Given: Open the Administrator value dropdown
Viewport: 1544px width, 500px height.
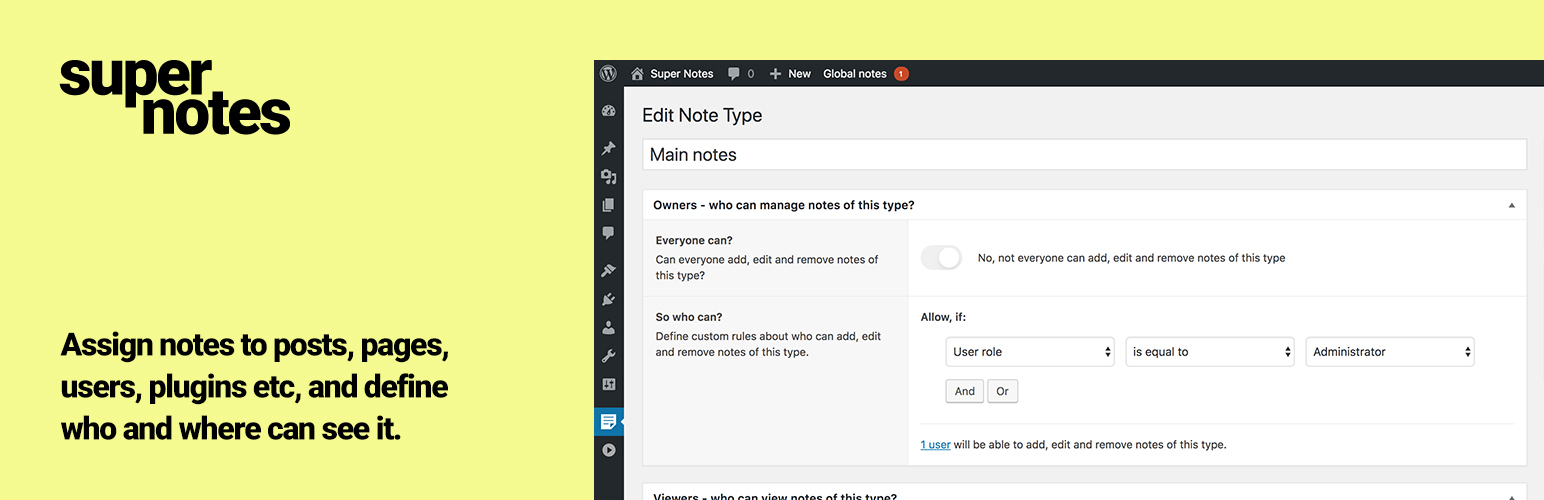Looking at the screenshot, I should click(x=1390, y=352).
